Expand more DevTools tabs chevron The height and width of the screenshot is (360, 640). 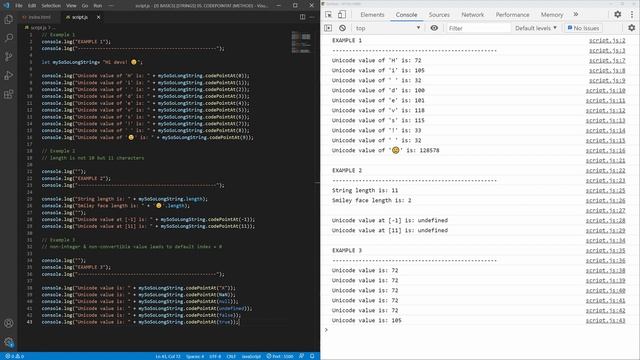576,14
